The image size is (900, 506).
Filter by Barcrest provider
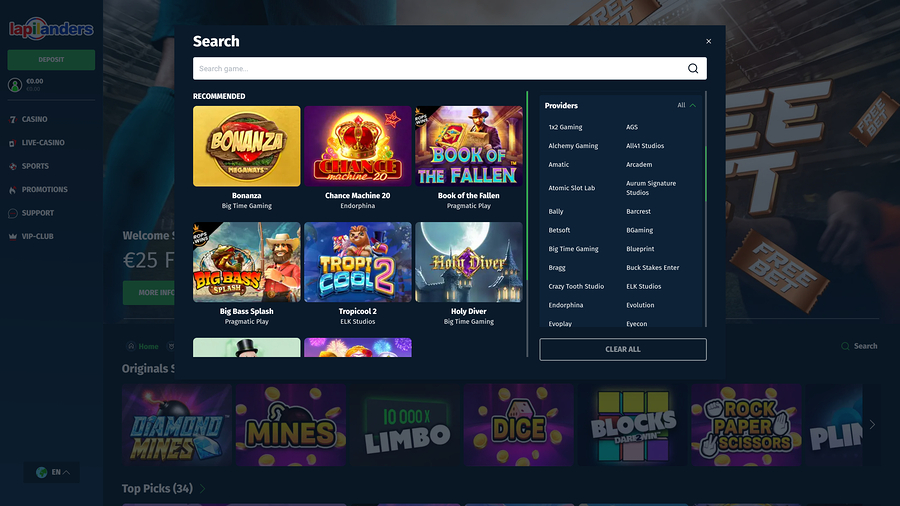(638, 212)
